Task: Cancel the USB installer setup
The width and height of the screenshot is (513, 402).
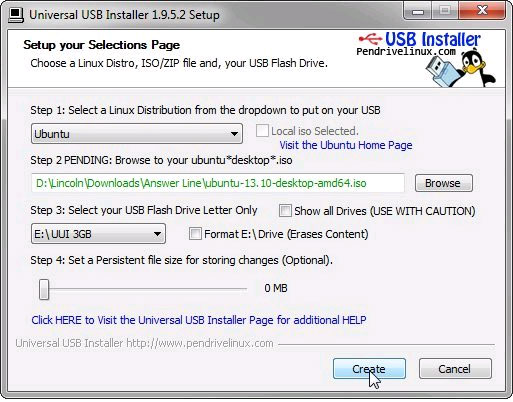Action: pyautogui.click(x=455, y=369)
